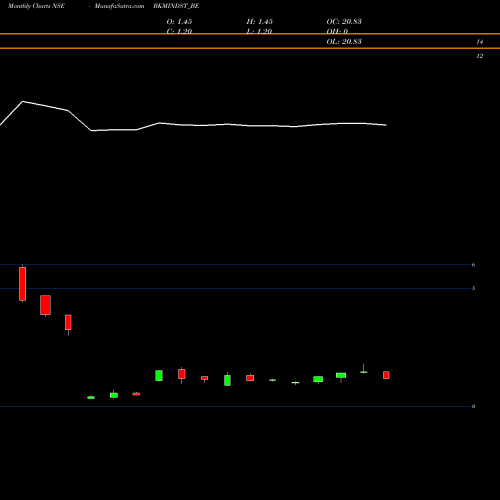Click the price axis label 5
The image size is (500, 500).
coord(473,288)
